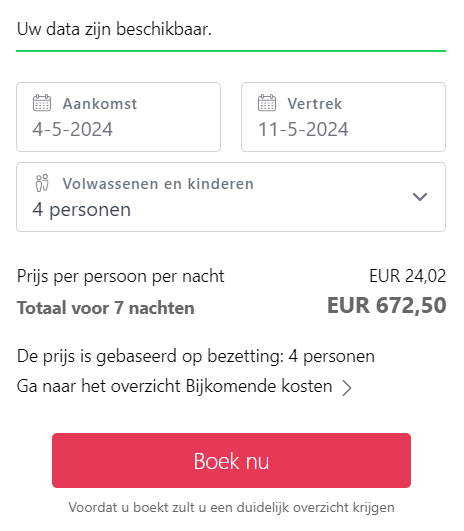
Task: Click the bezetting 4 personen price note
Action: click(196, 357)
